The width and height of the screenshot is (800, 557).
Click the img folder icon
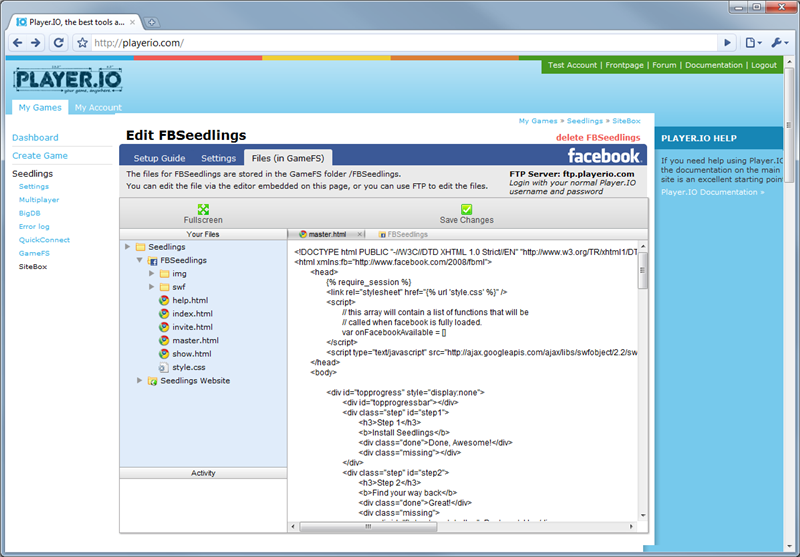pyautogui.click(x=164, y=274)
